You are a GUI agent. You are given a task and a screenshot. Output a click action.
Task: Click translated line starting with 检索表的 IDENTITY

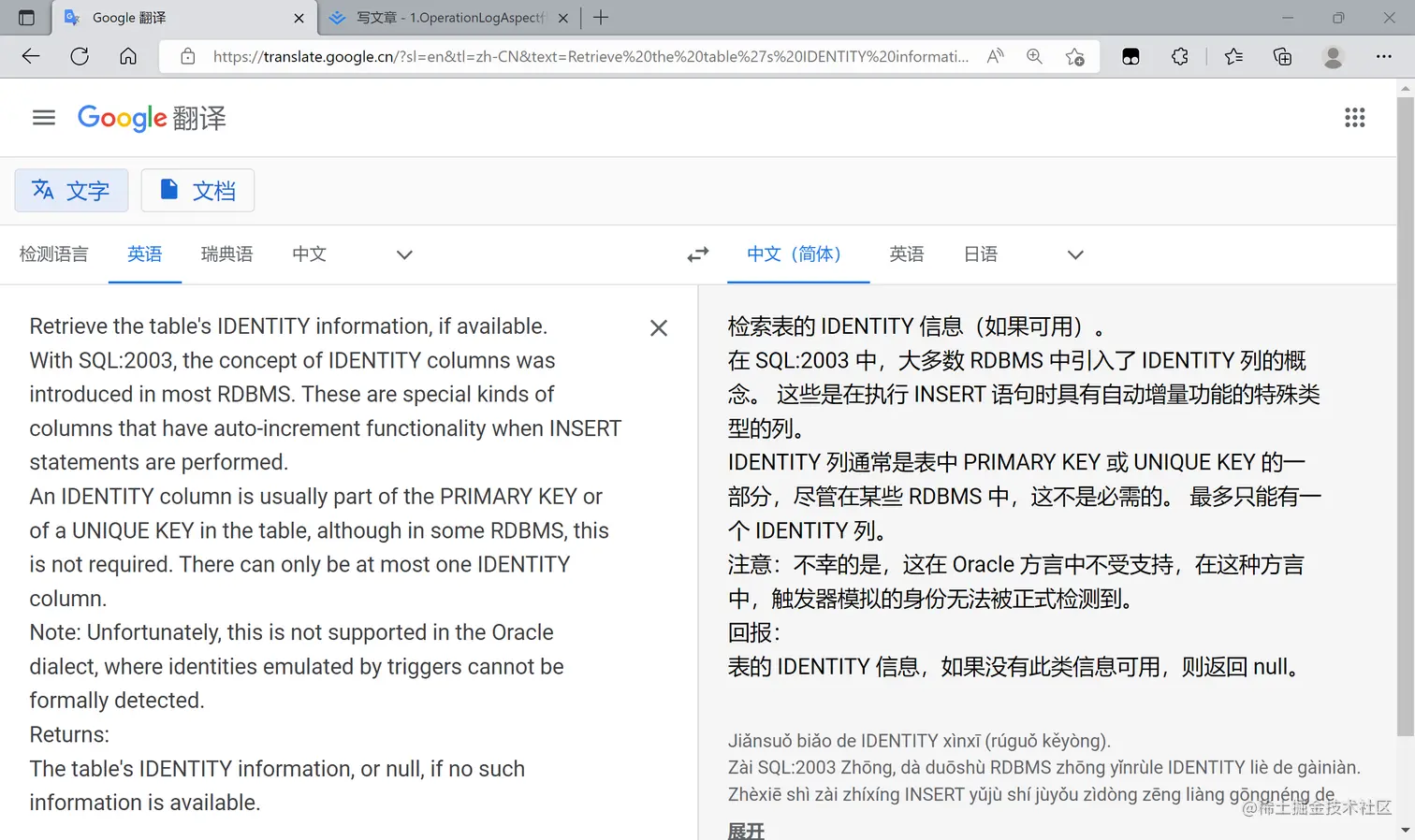915,326
